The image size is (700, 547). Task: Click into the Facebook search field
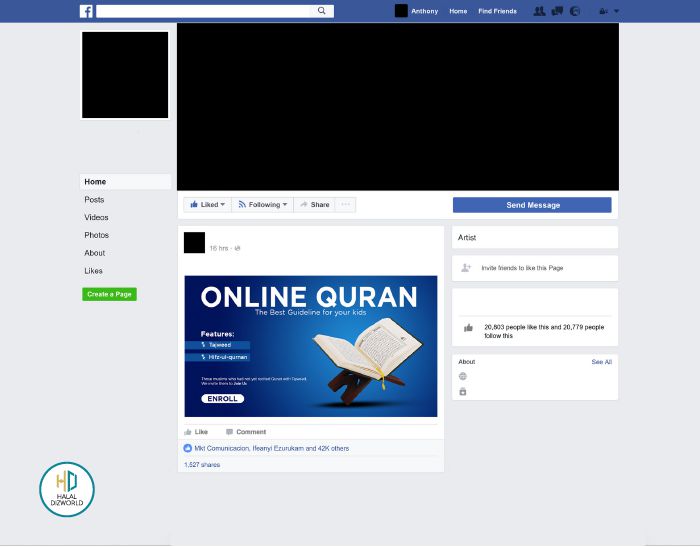[x=205, y=11]
